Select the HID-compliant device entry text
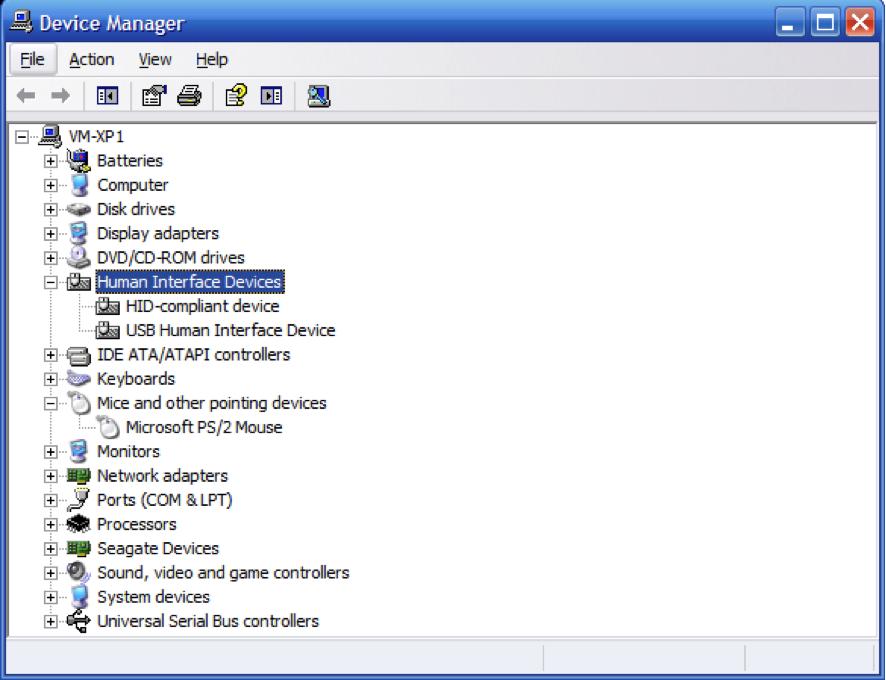 point(202,306)
